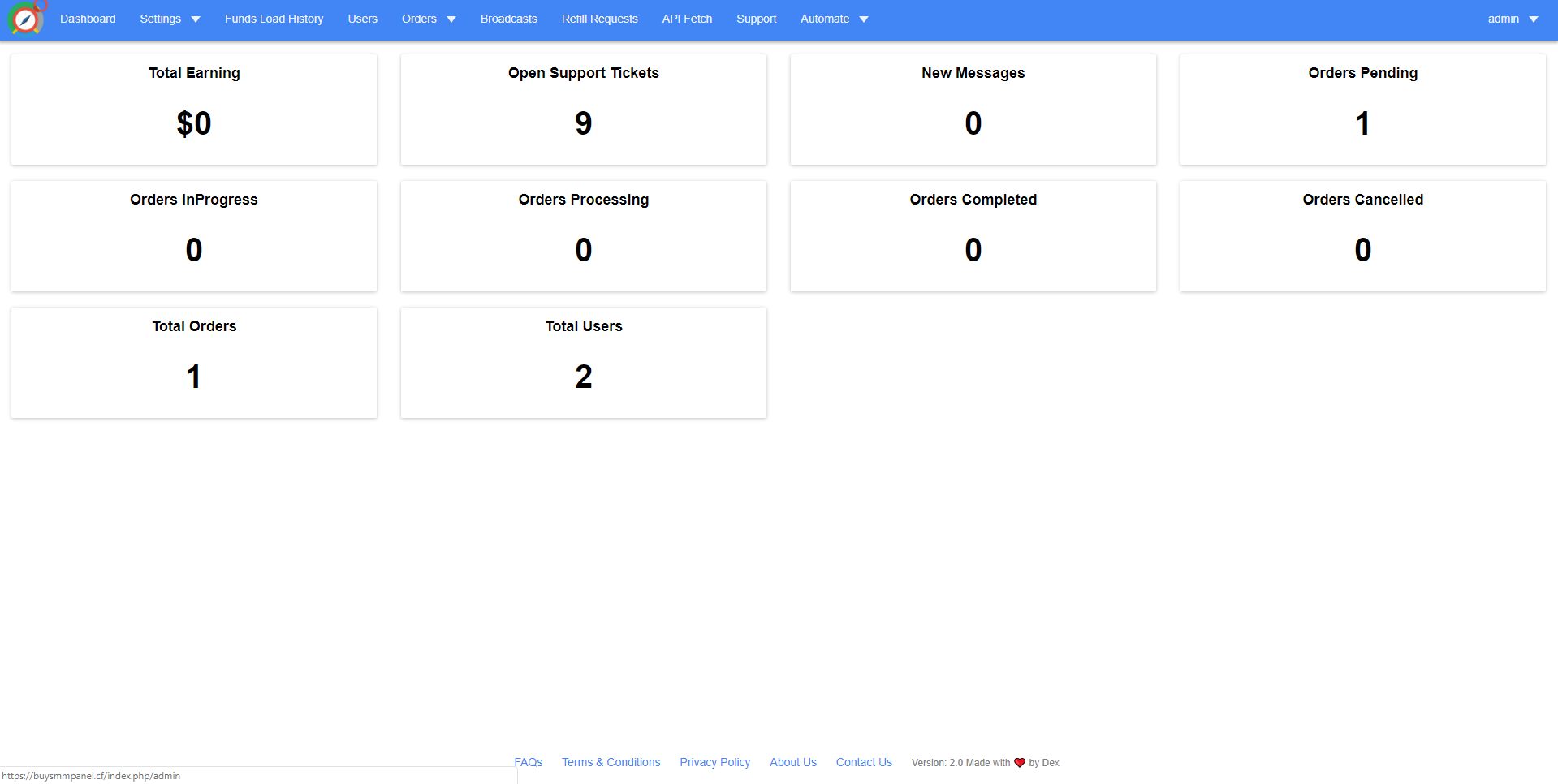Expand the Settings dropdown menu
Screen dimensions: 1558x784
tap(170, 19)
